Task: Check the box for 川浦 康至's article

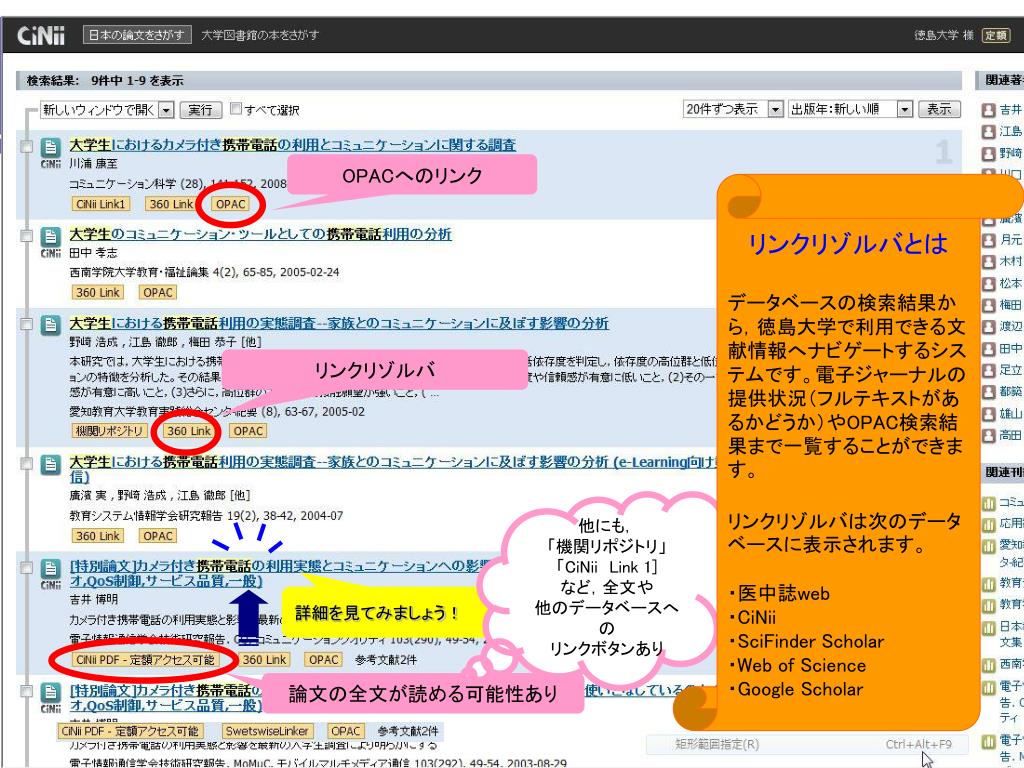Action: pyautogui.click(x=26, y=146)
